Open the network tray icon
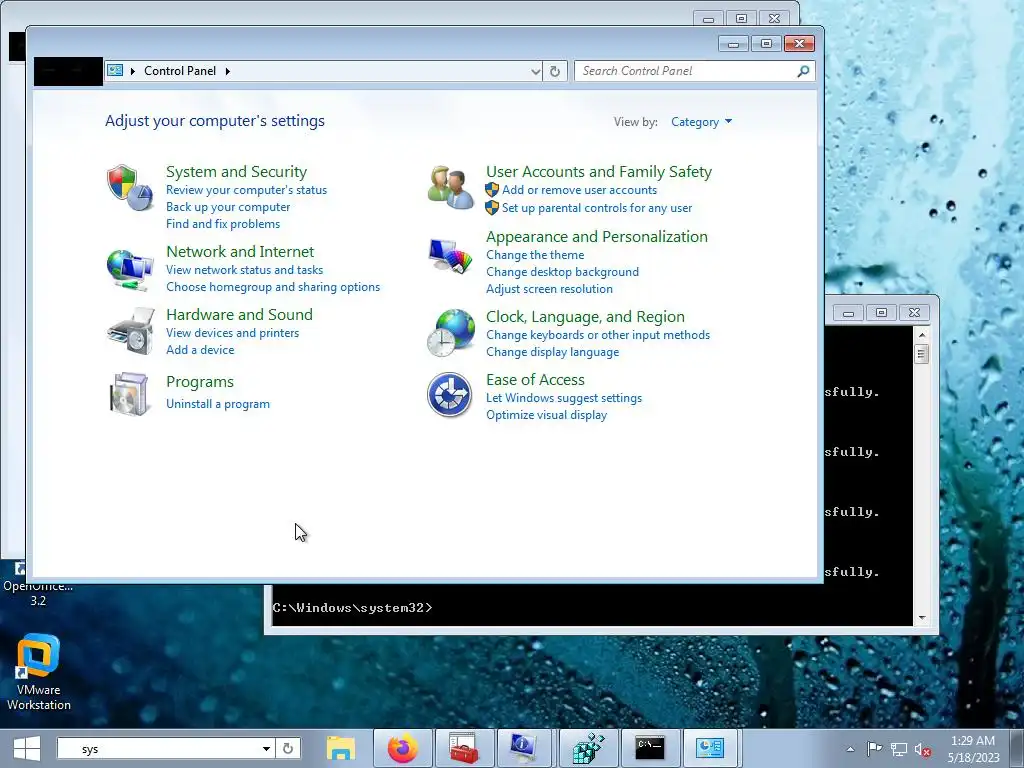This screenshot has height=768, width=1024. 899,749
